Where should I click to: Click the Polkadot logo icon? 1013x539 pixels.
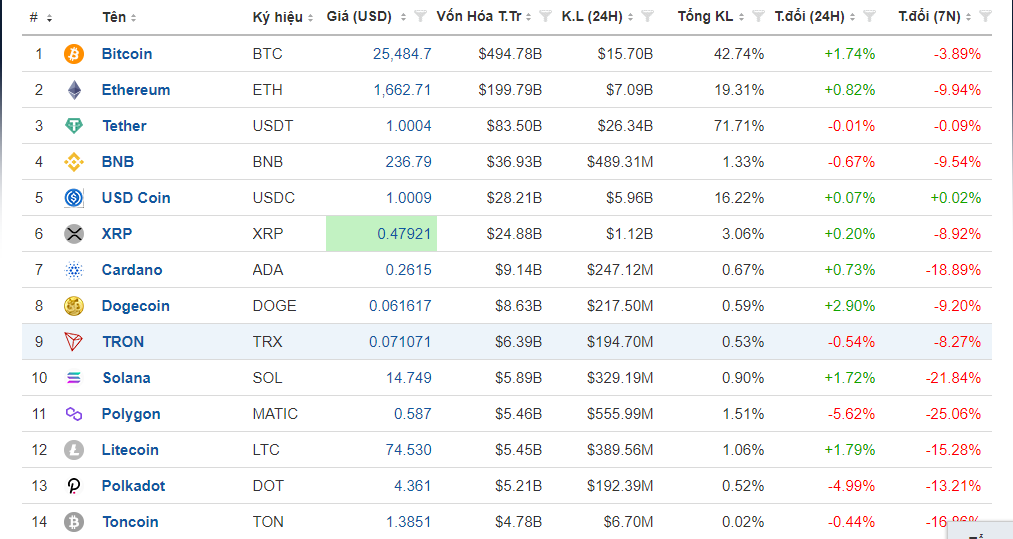tap(74, 486)
